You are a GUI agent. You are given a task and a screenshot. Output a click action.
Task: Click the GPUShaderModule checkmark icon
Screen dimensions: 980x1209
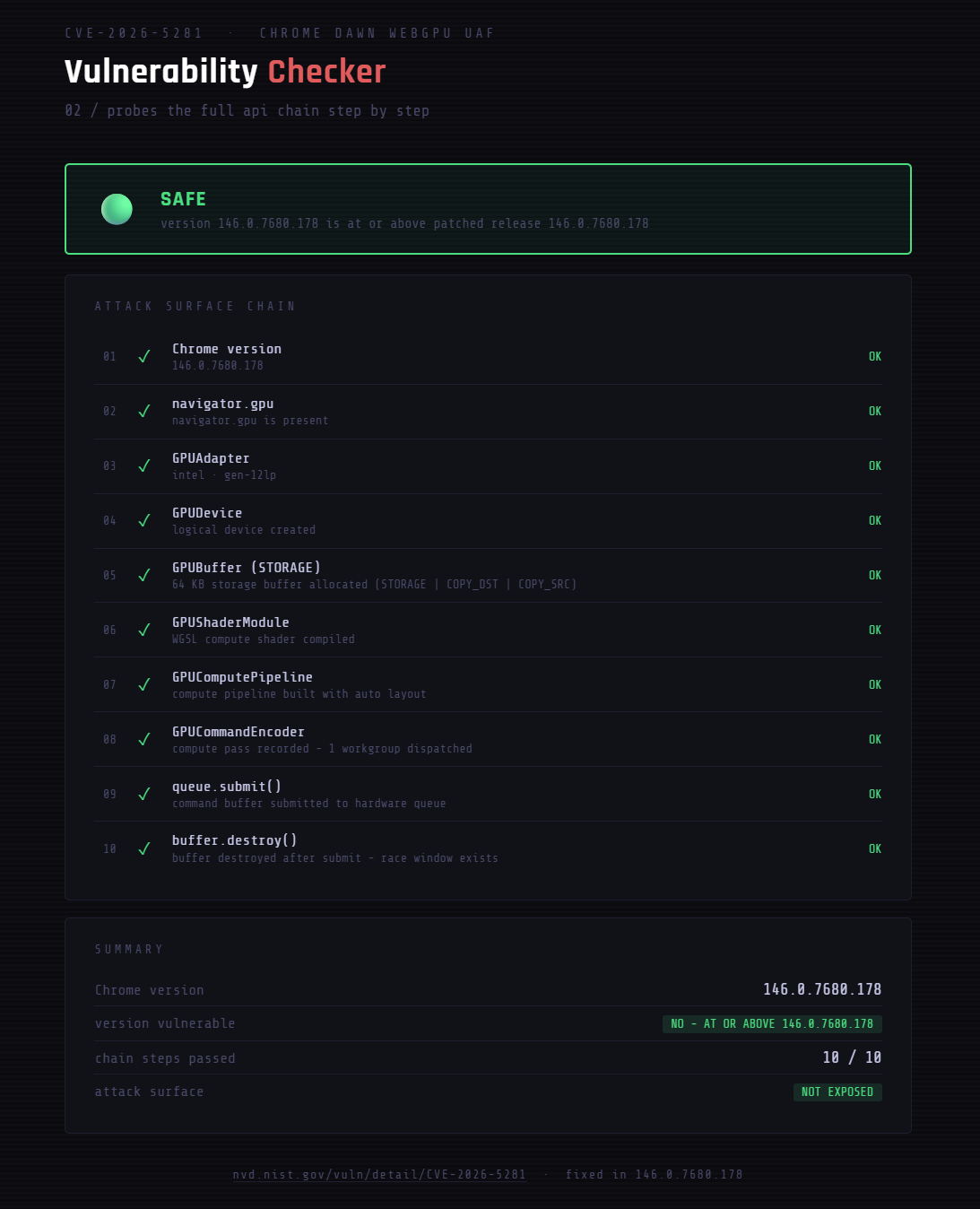pyautogui.click(x=143, y=631)
